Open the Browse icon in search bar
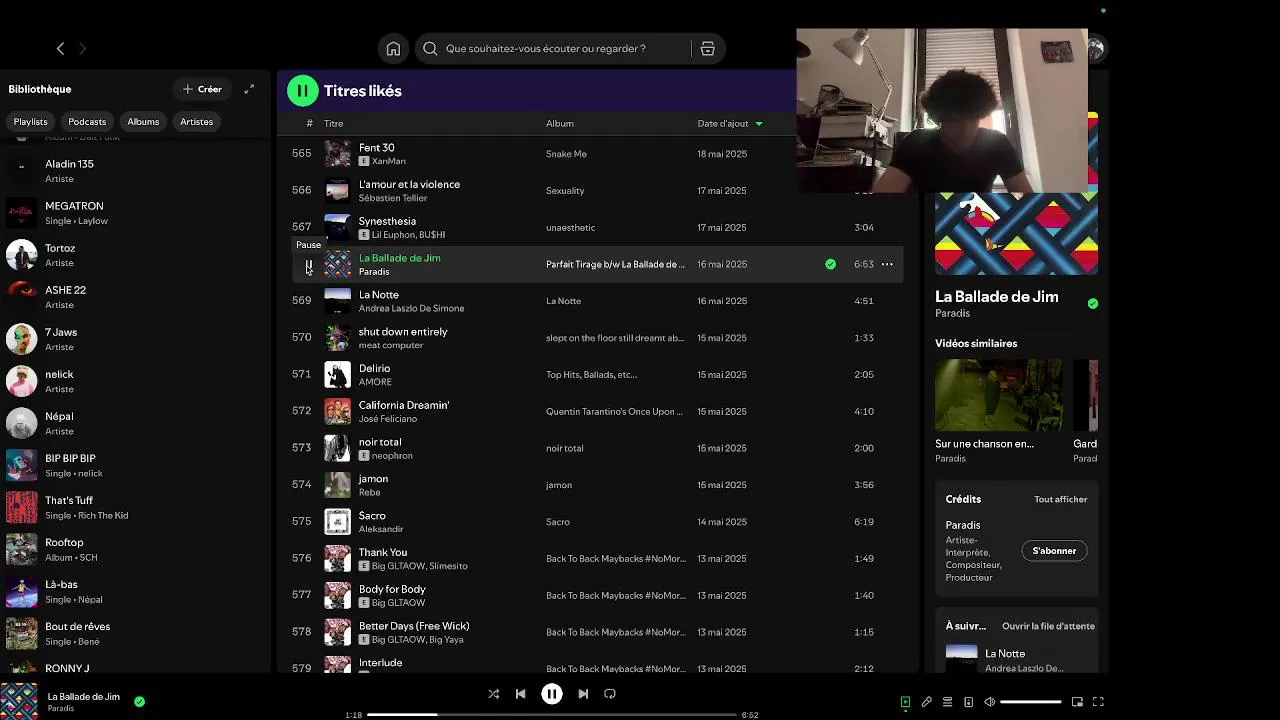The width and height of the screenshot is (1280, 720). [707, 48]
